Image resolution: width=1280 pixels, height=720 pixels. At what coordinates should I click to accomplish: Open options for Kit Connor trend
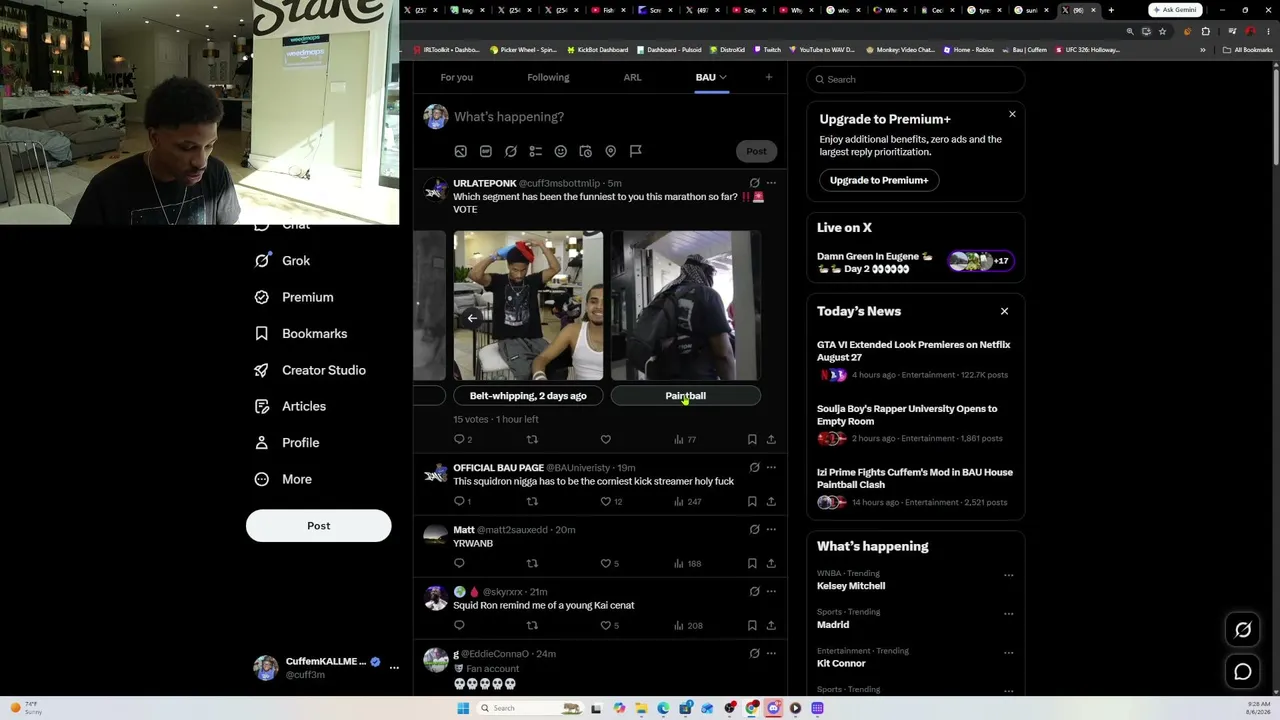point(1008,652)
